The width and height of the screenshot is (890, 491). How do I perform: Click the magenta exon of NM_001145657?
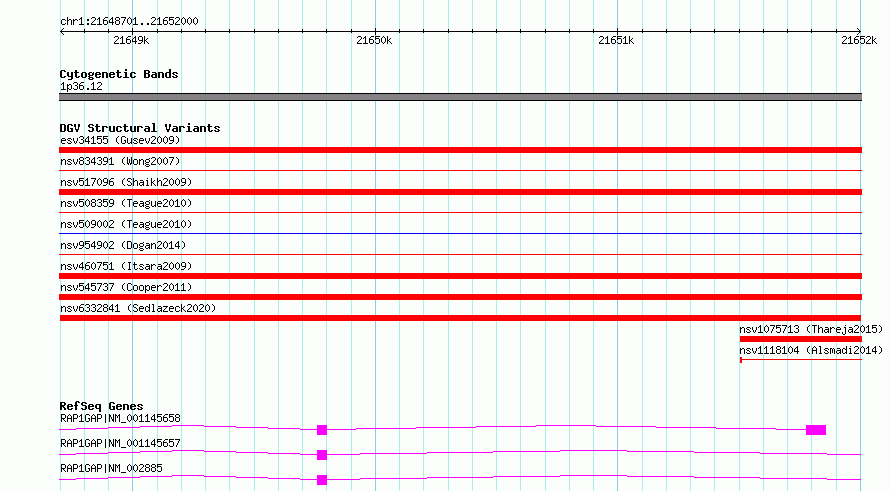click(322, 455)
